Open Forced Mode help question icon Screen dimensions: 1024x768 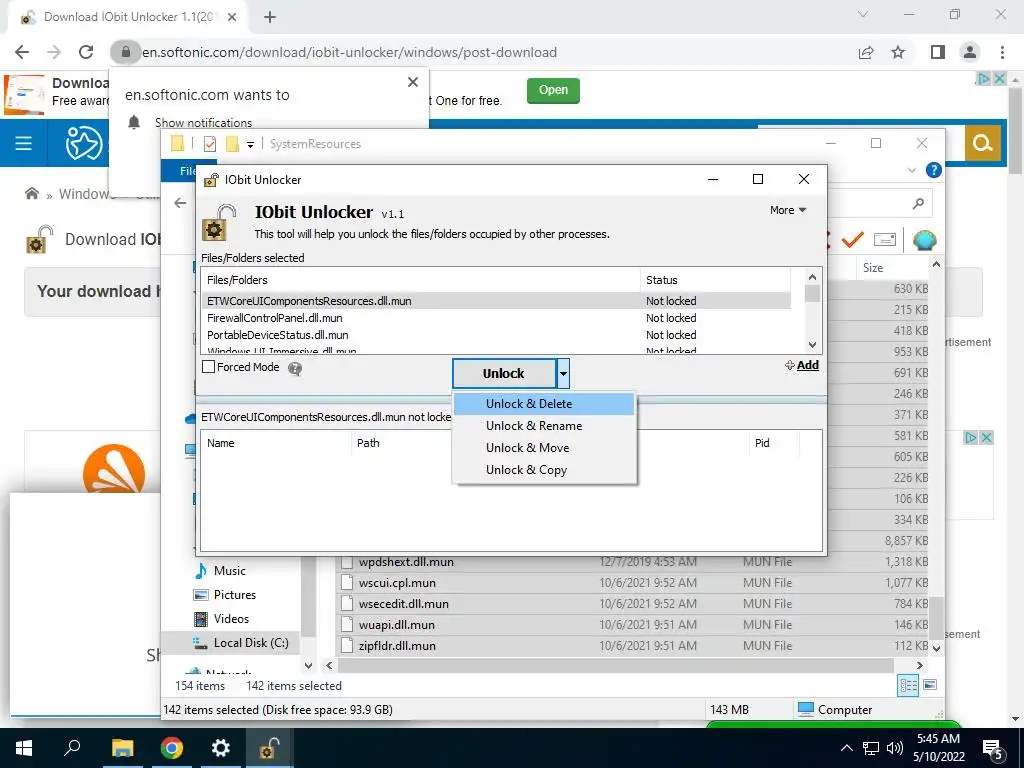point(295,369)
